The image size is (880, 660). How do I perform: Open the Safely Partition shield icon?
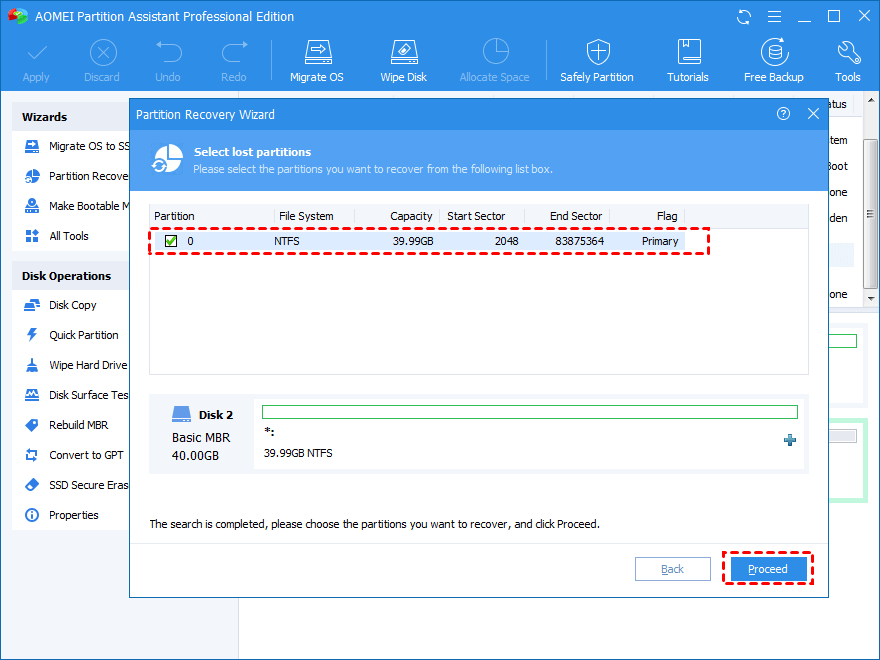click(598, 52)
